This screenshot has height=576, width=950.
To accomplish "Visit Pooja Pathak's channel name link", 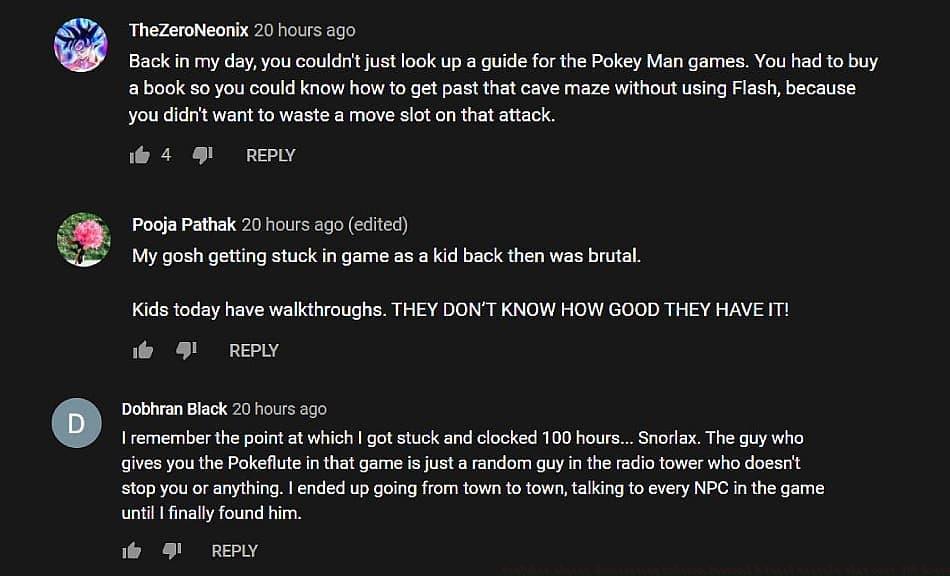I will pyautogui.click(x=184, y=225).
